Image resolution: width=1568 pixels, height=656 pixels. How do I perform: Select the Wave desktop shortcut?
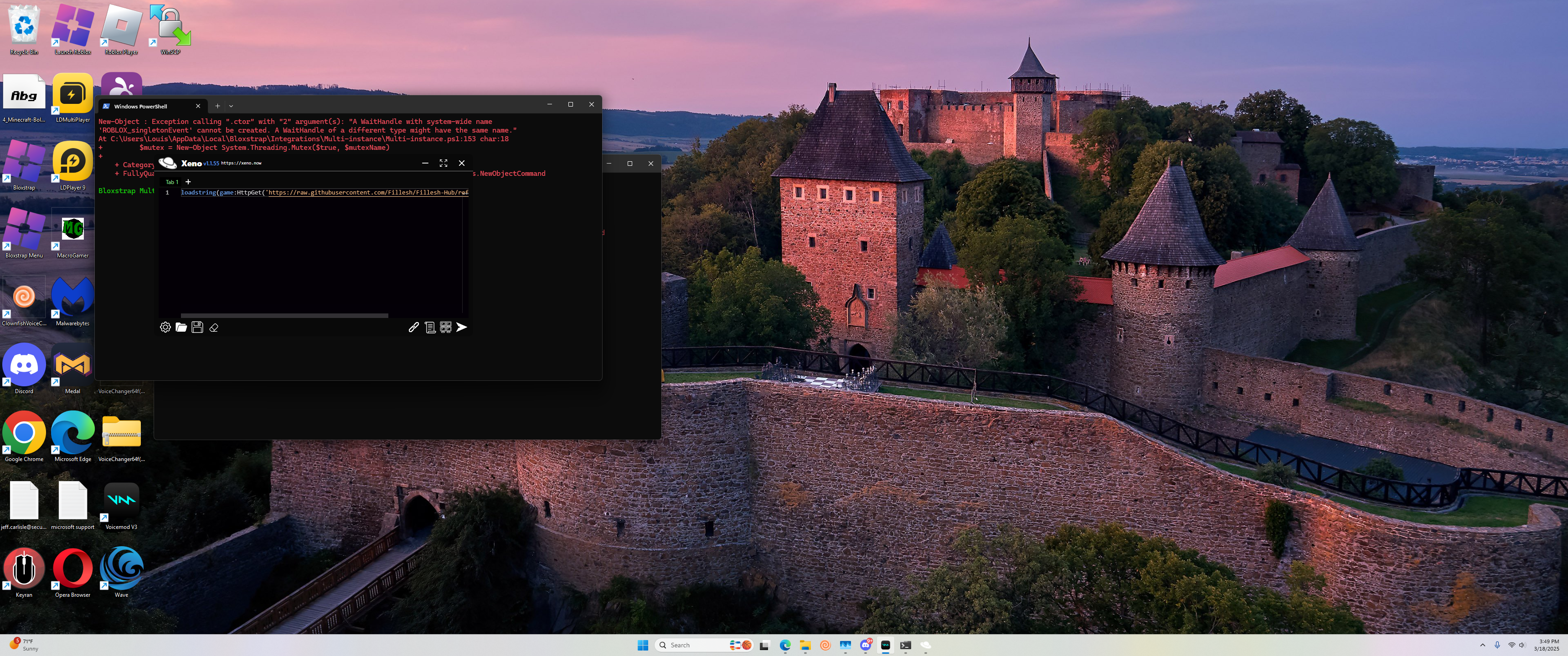[121, 573]
